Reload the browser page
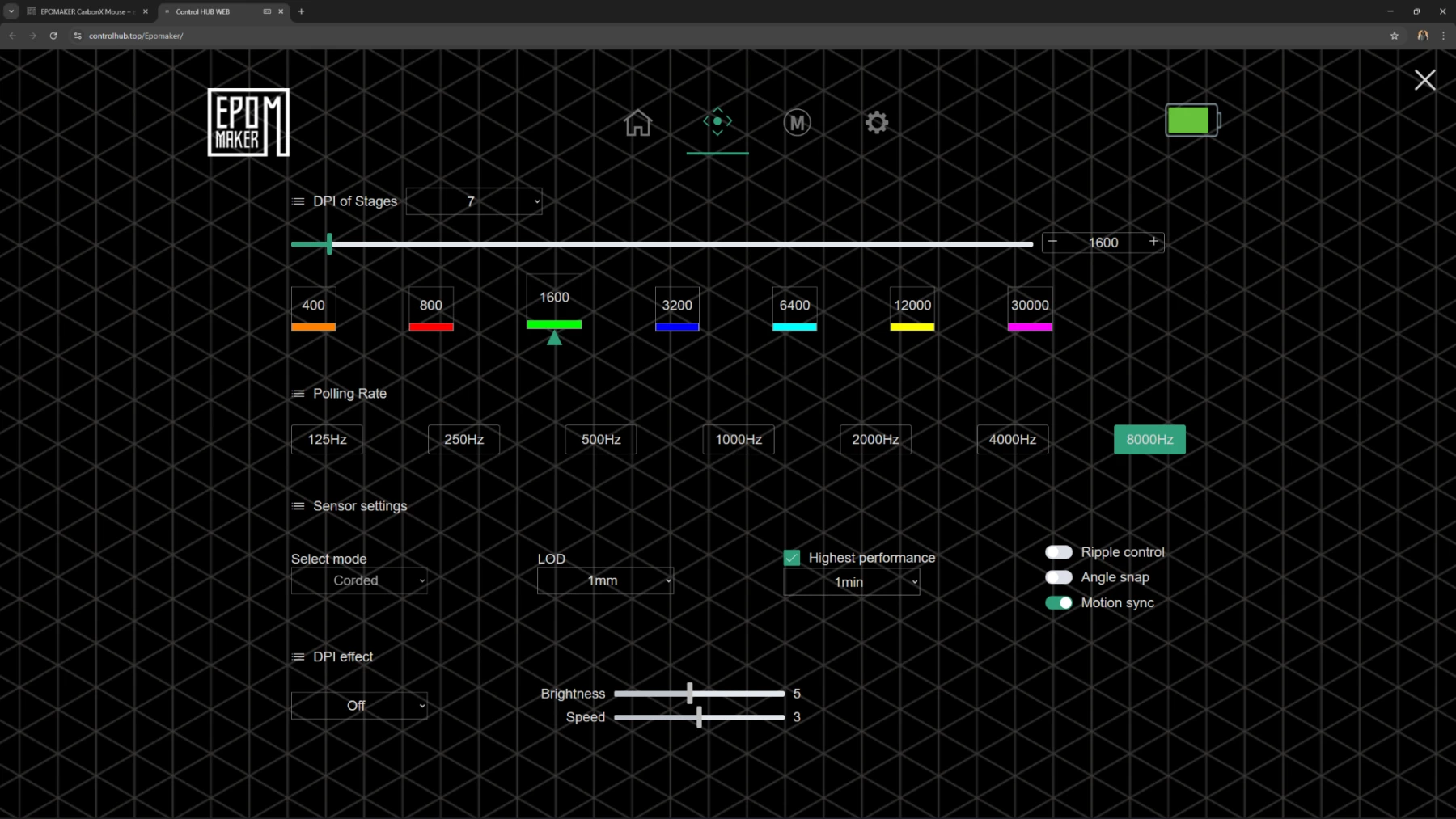1456x819 pixels. pyautogui.click(x=53, y=36)
